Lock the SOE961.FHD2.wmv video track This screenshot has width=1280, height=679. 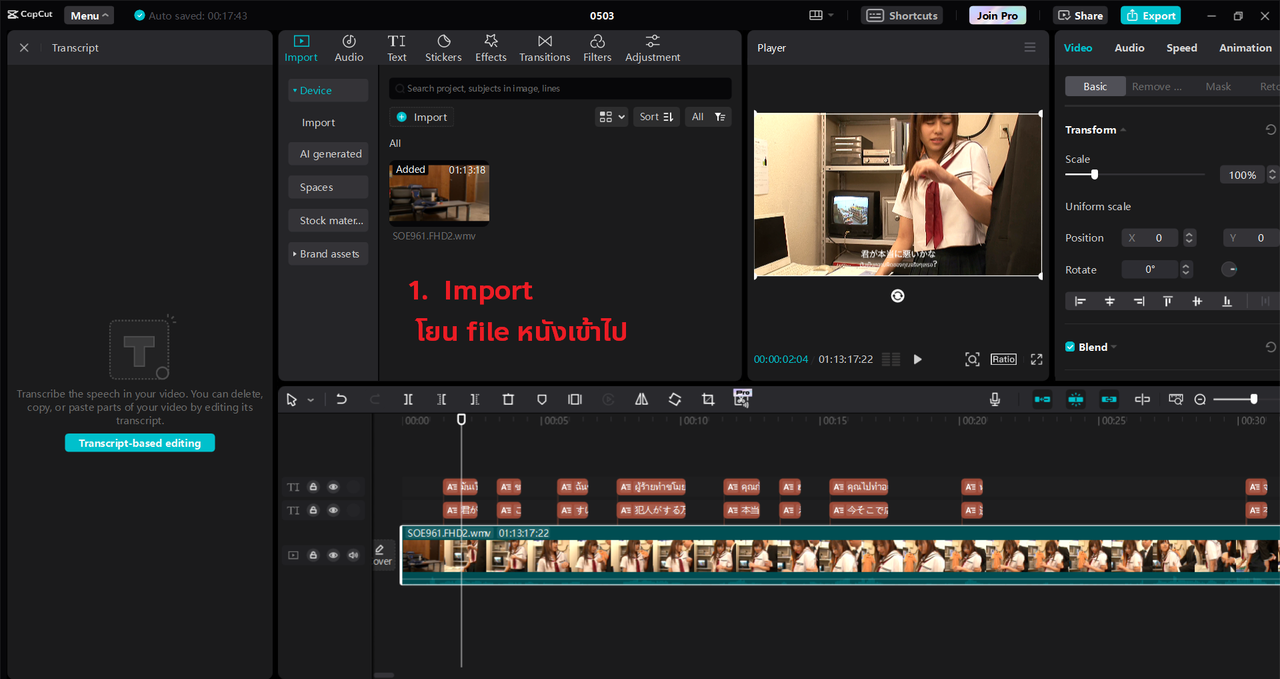click(313, 555)
